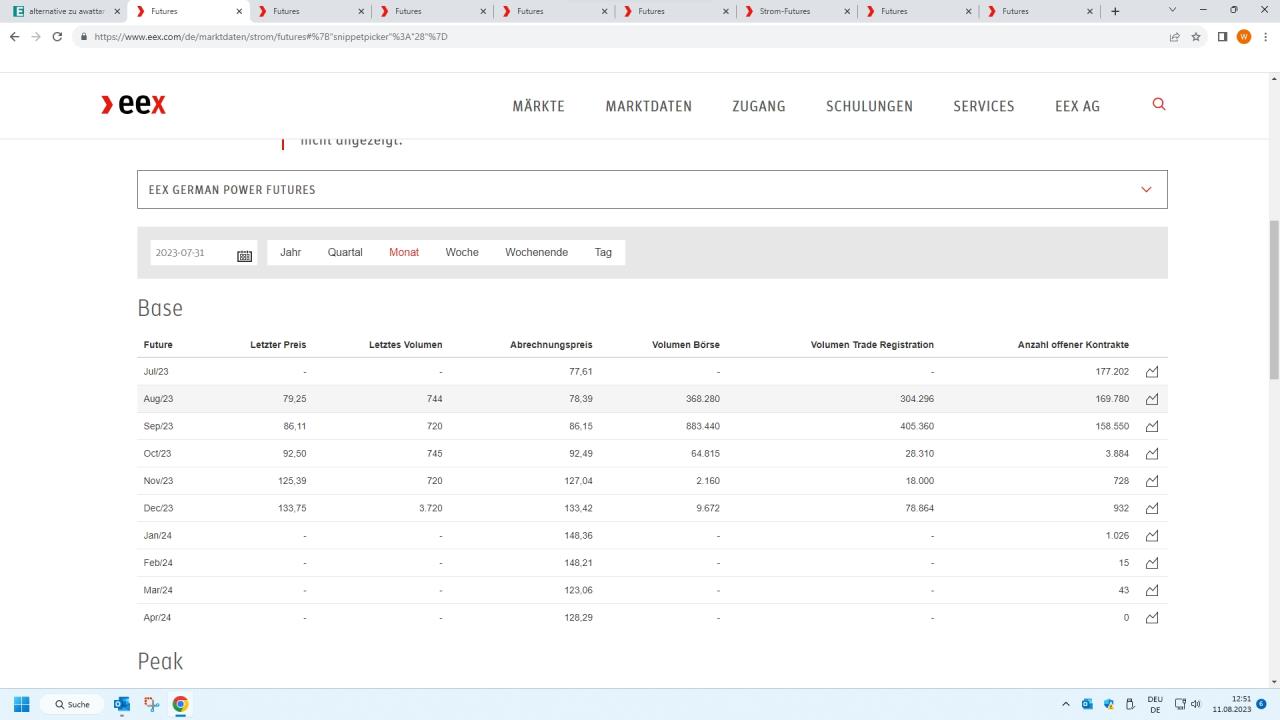Click the search magnifier in EEX header
The image size is (1280, 720).
click(1159, 104)
